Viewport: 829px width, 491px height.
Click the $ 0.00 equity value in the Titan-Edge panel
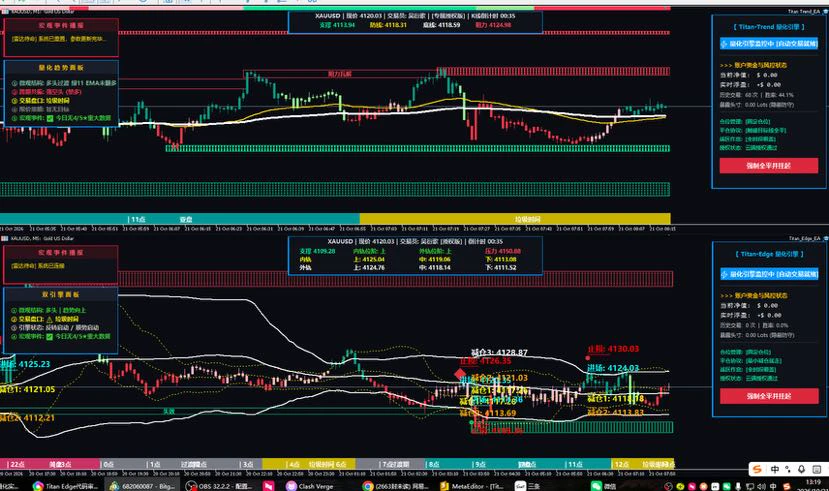click(x=767, y=305)
